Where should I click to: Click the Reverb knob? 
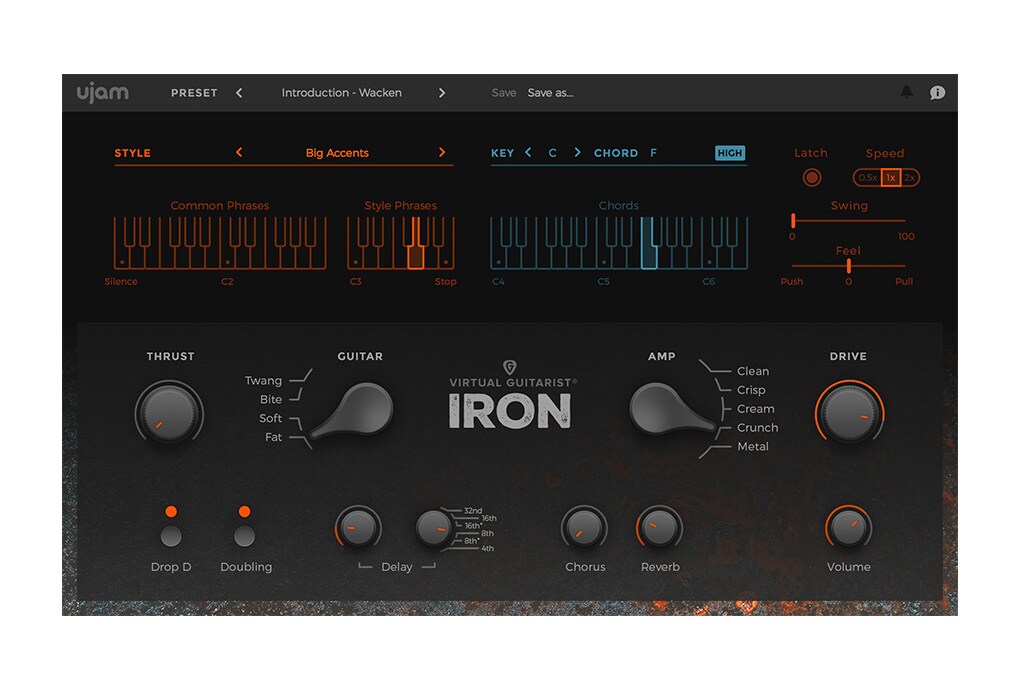click(660, 527)
